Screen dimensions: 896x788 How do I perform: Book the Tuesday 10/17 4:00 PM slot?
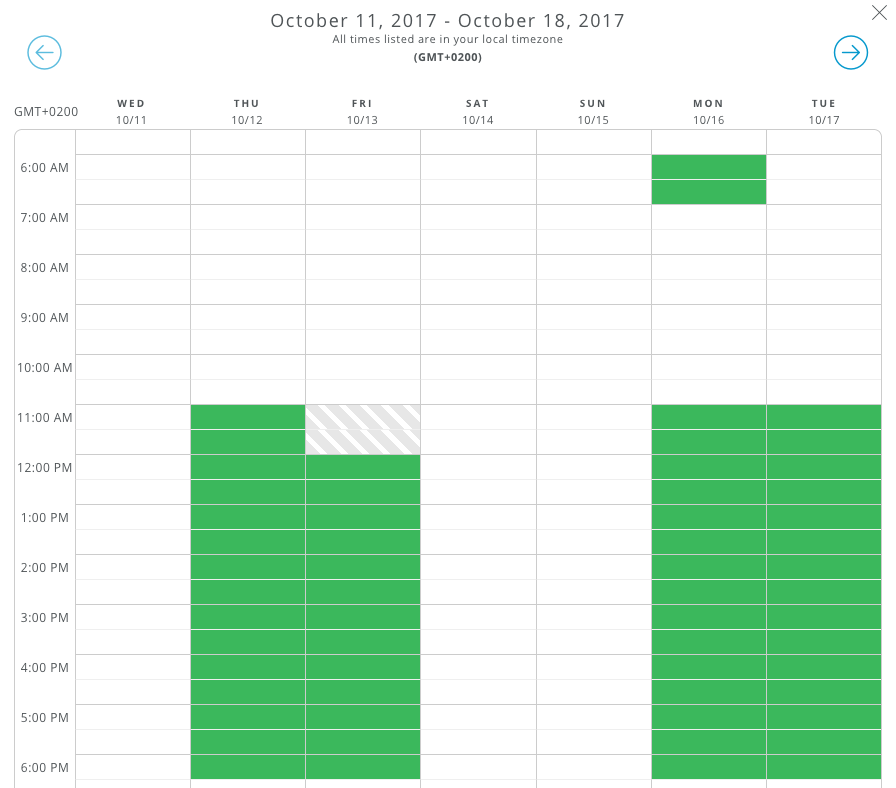pyautogui.click(x=824, y=667)
